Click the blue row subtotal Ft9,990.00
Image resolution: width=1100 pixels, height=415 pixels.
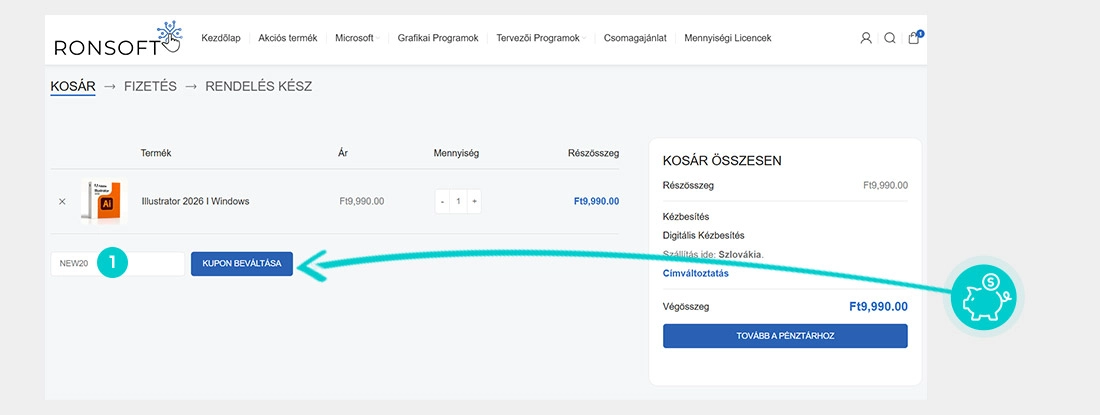coord(596,201)
